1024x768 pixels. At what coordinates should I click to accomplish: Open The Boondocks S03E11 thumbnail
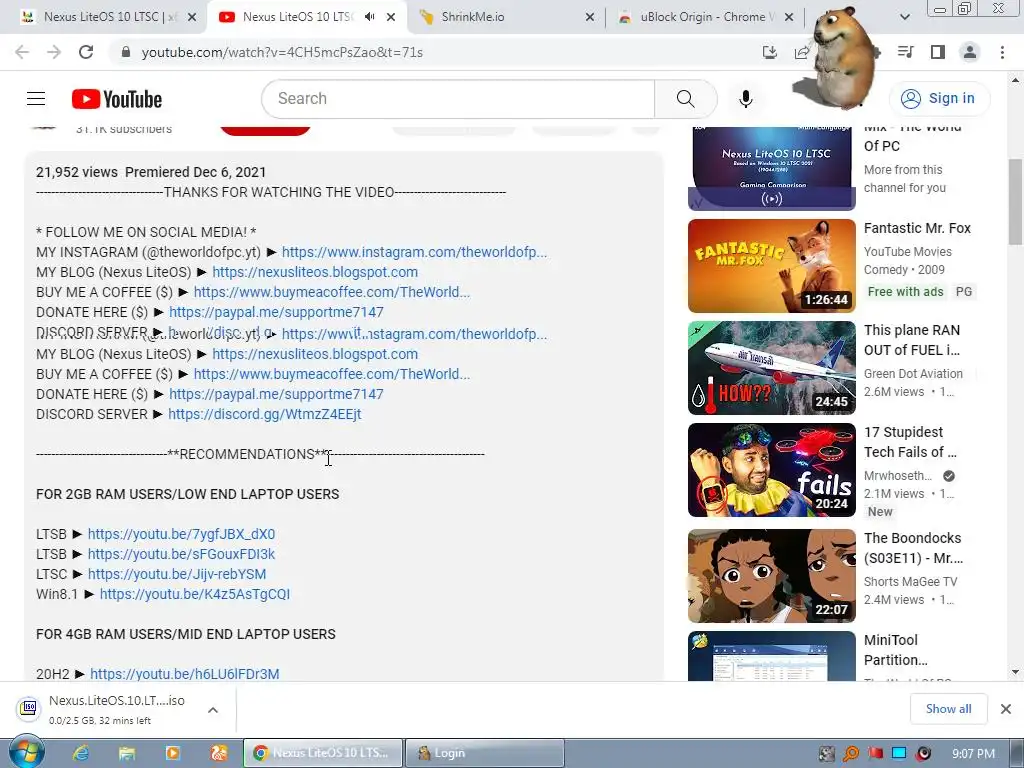tap(771, 576)
